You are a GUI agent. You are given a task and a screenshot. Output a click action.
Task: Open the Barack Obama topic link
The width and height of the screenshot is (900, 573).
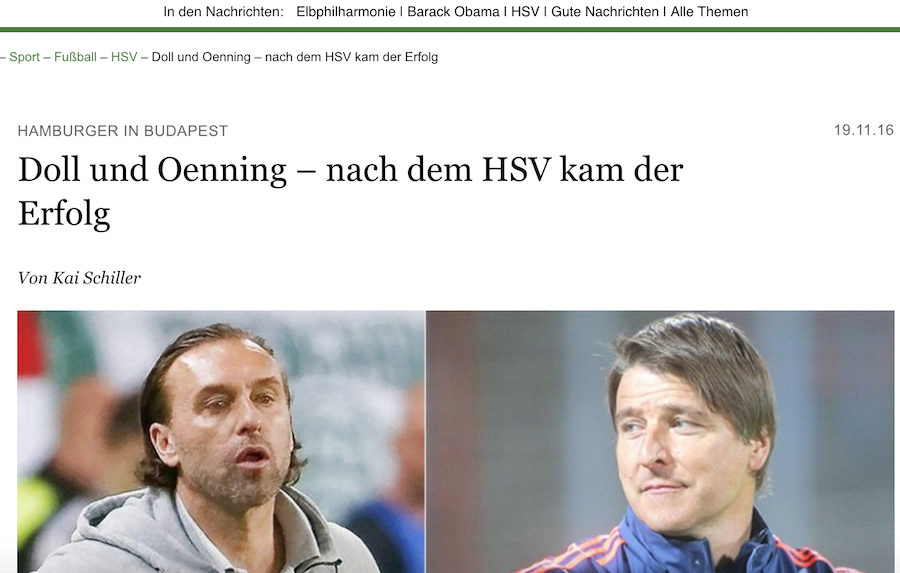[453, 12]
